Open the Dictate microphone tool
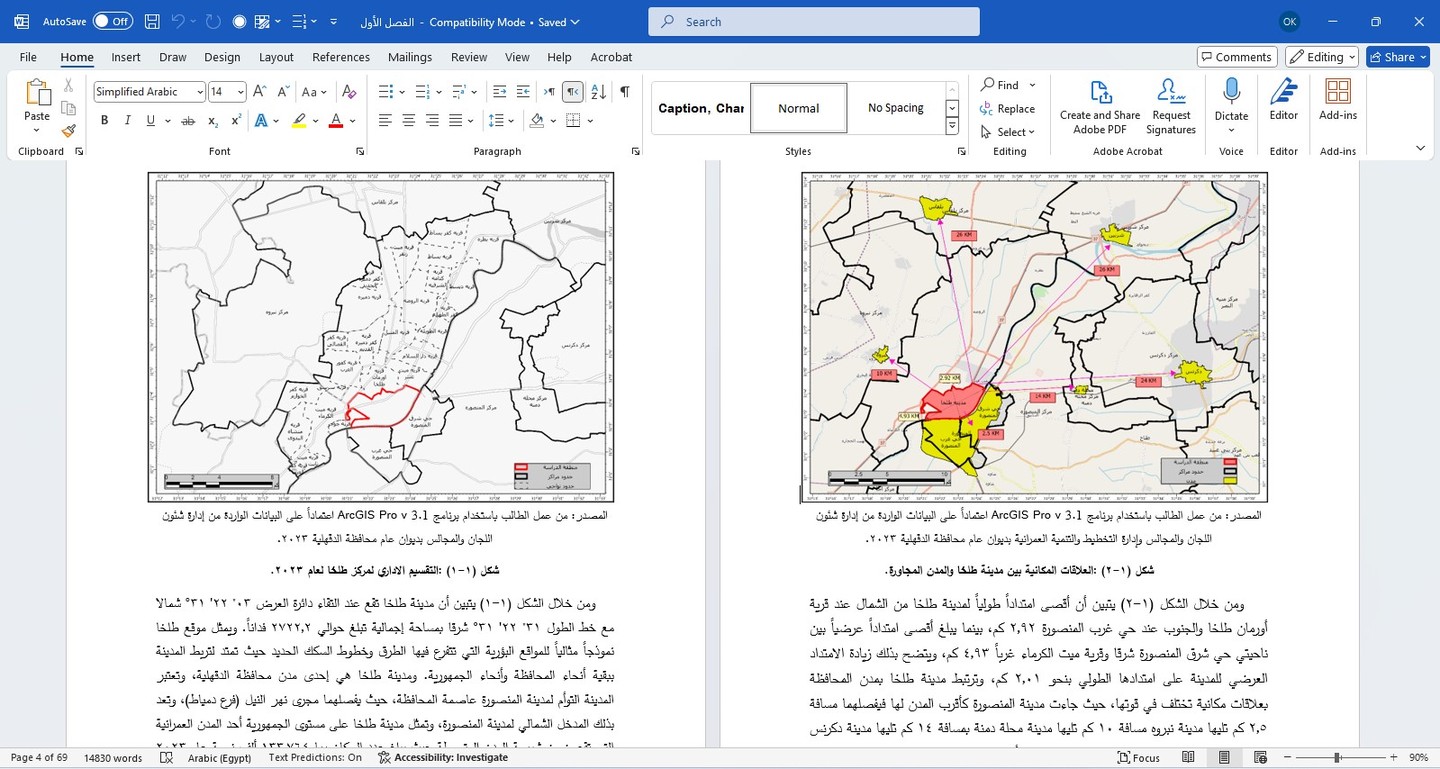 [1231, 101]
